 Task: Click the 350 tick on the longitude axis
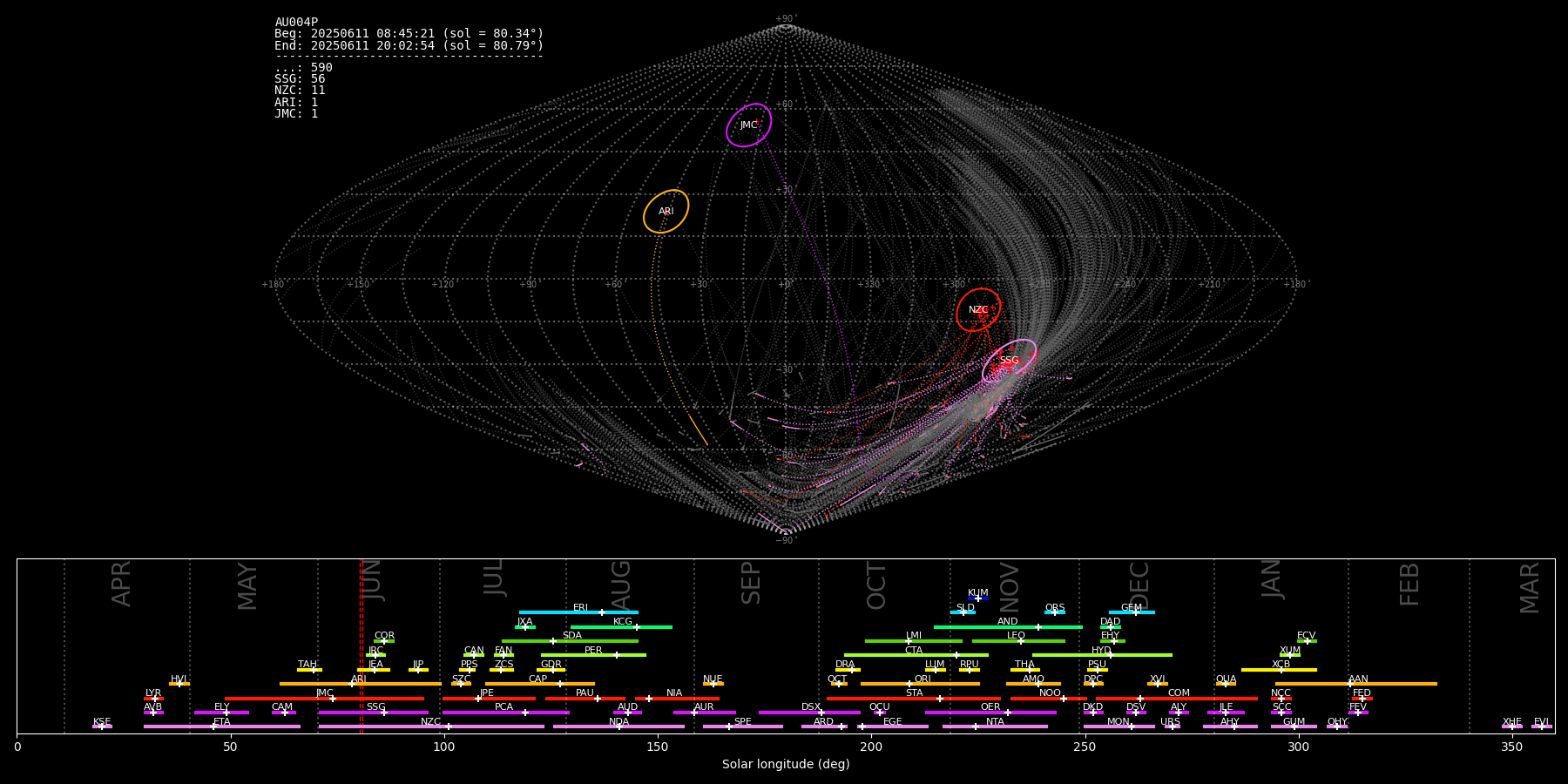click(x=1511, y=747)
